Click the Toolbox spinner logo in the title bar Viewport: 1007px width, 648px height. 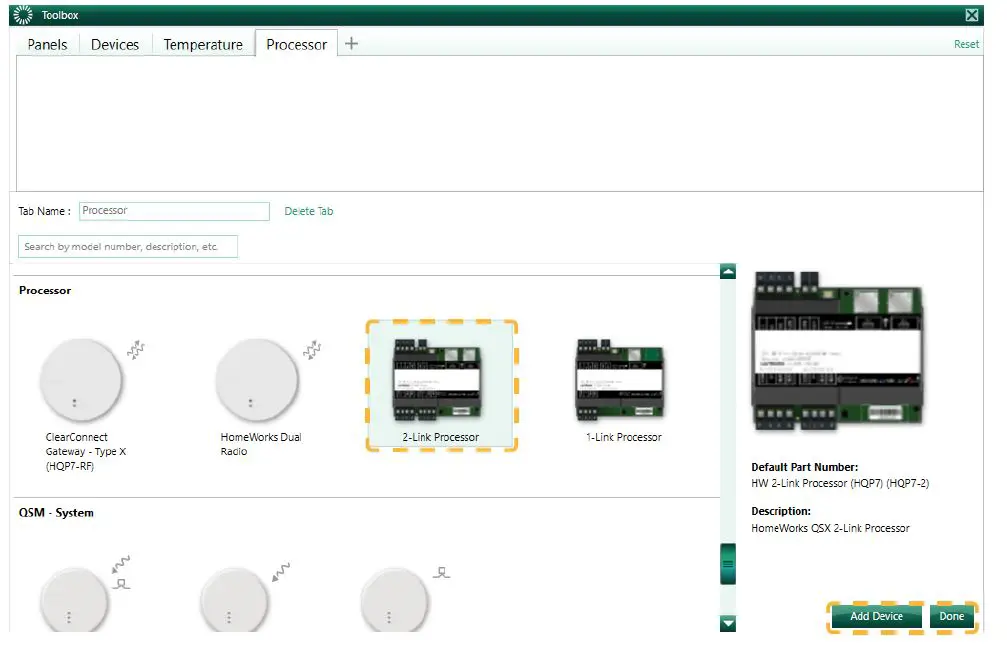pos(21,14)
